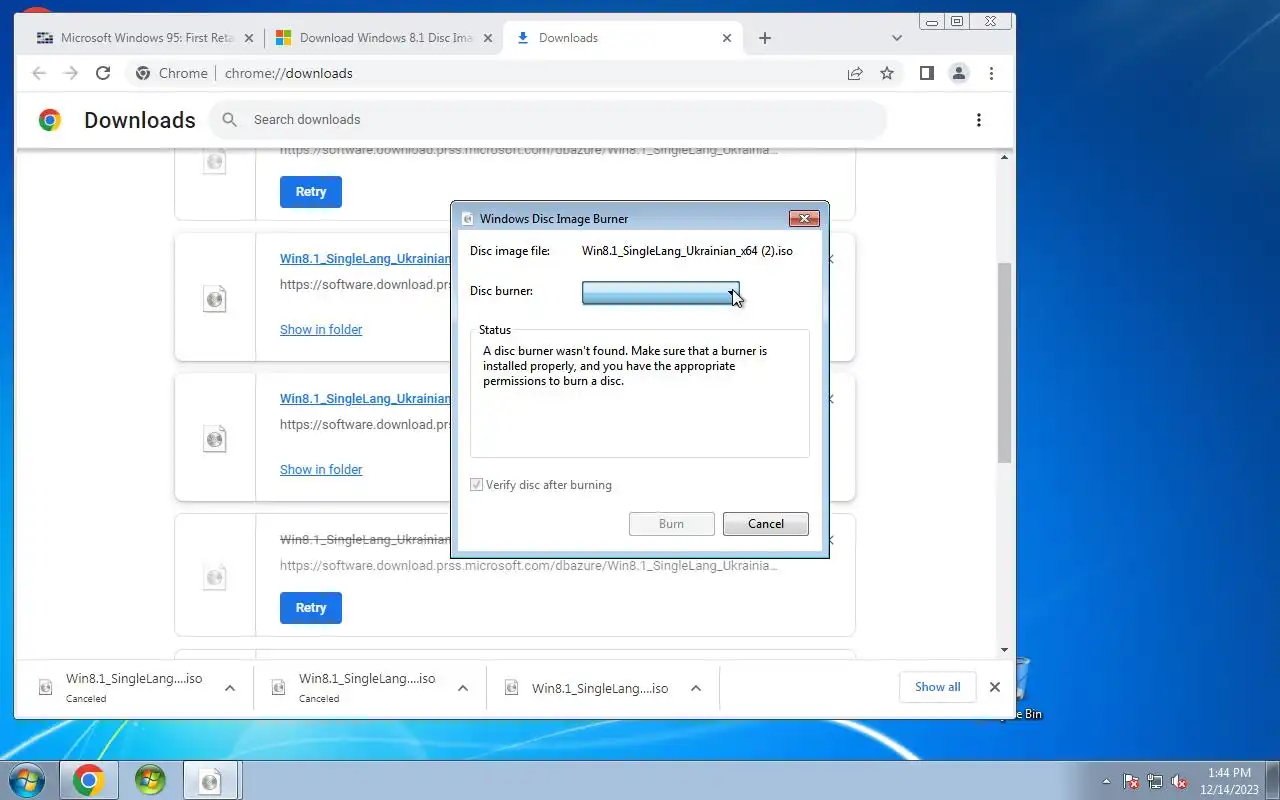Click the search magnifier icon in Downloads
The width and height of the screenshot is (1280, 800).
pyautogui.click(x=229, y=120)
